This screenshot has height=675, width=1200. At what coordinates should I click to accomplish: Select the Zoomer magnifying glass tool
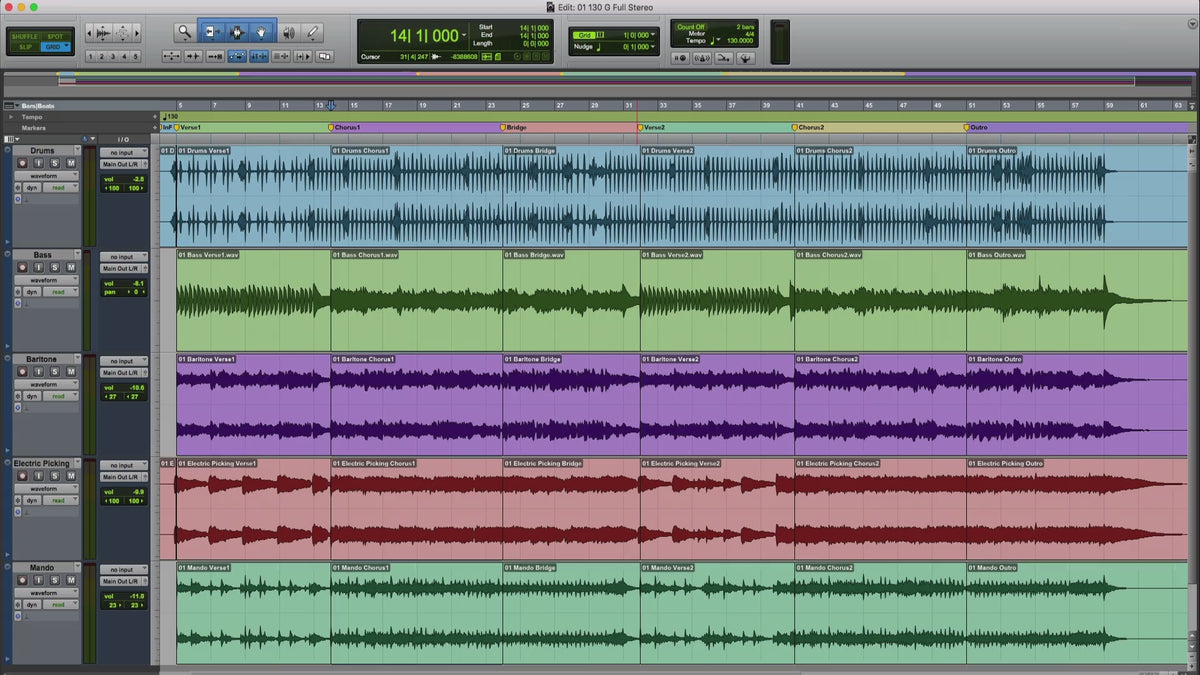pyautogui.click(x=185, y=32)
